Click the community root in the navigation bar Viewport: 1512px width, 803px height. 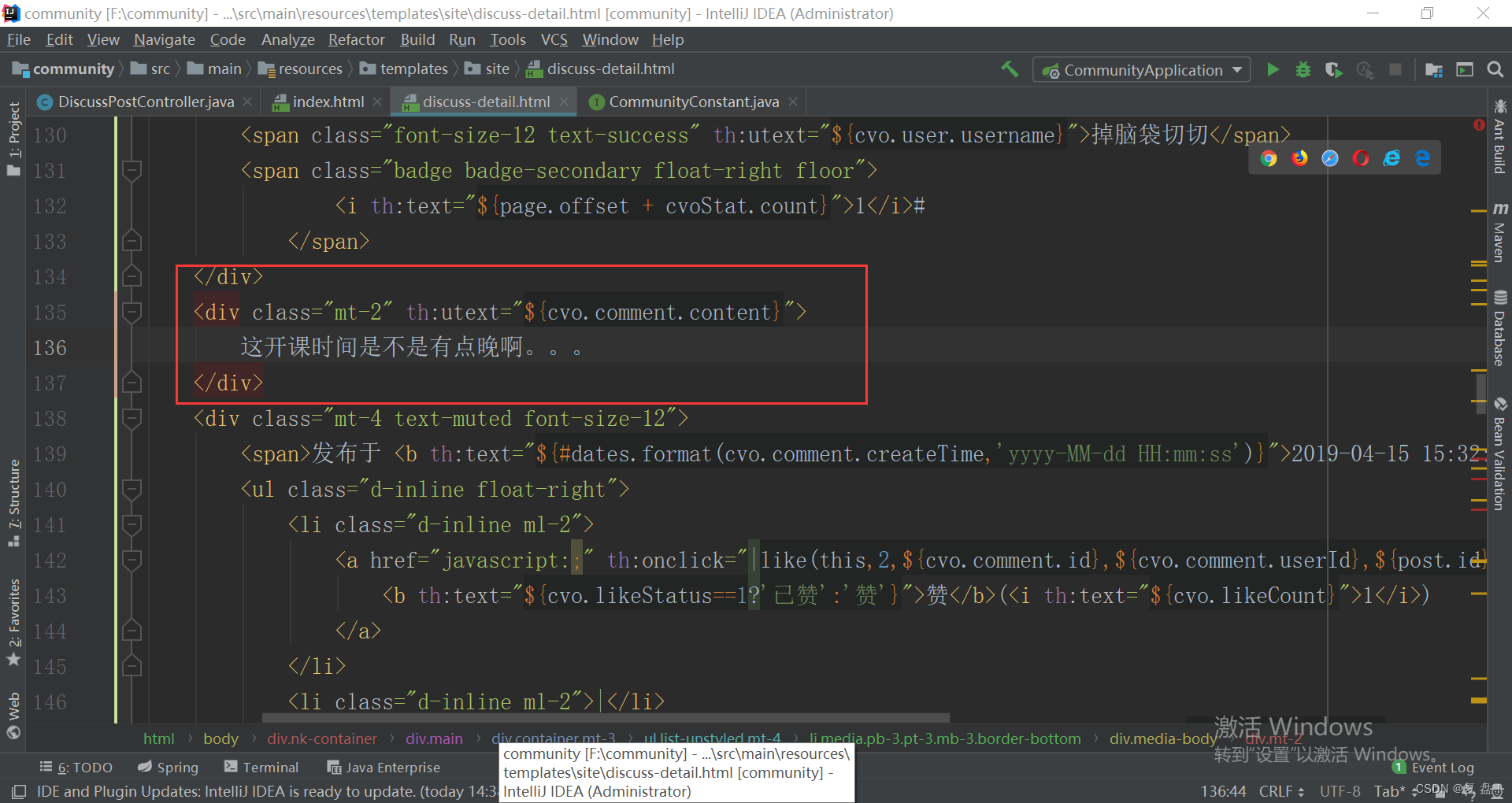pos(64,69)
